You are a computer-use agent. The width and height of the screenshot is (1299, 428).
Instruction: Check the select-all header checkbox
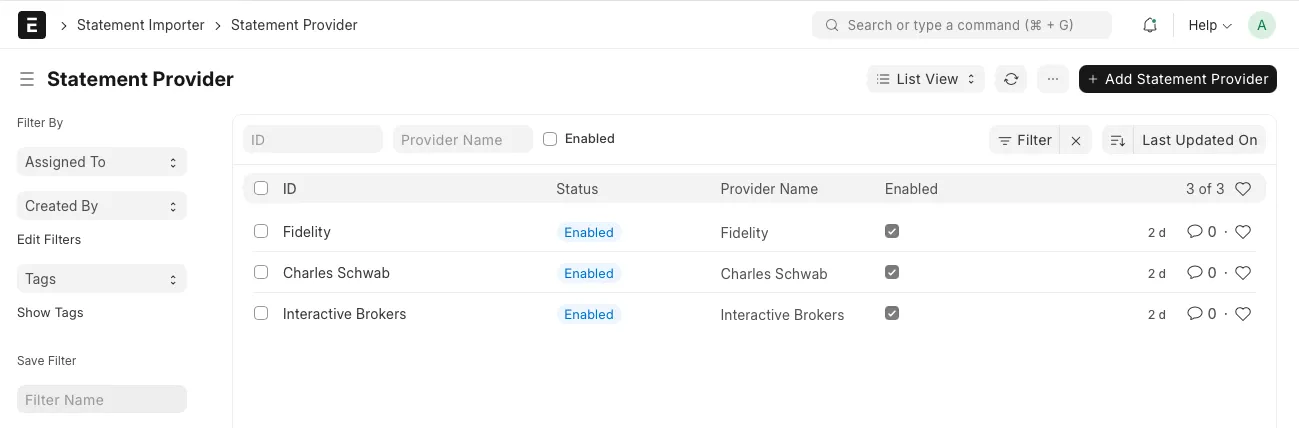click(261, 188)
